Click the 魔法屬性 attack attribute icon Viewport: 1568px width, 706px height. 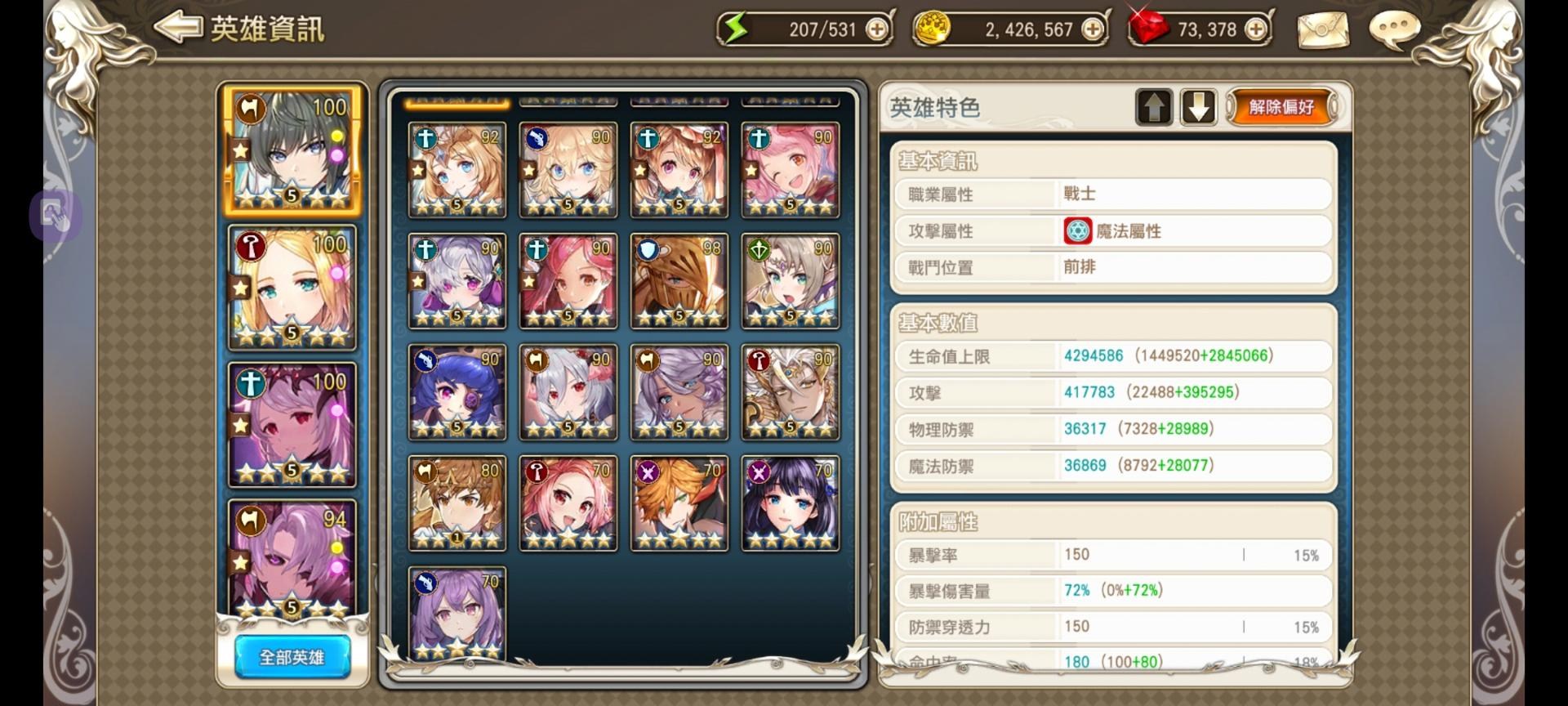point(1077,231)
